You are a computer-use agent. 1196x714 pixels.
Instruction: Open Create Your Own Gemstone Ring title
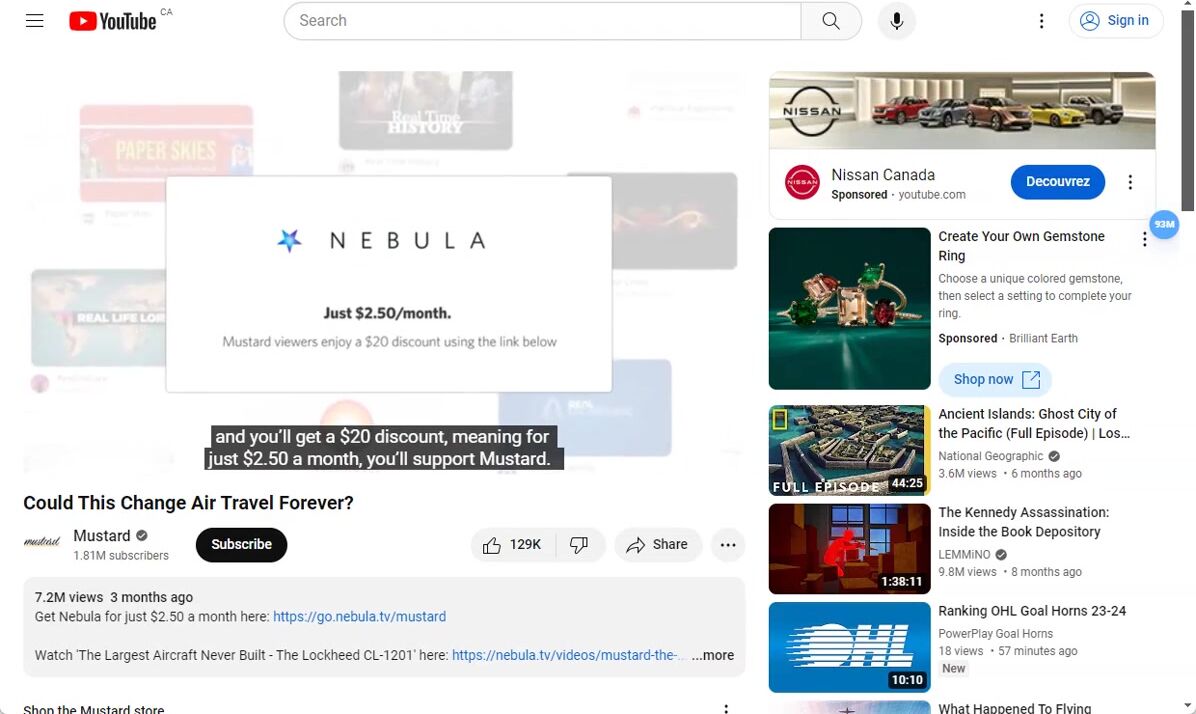click(1021, 246)
